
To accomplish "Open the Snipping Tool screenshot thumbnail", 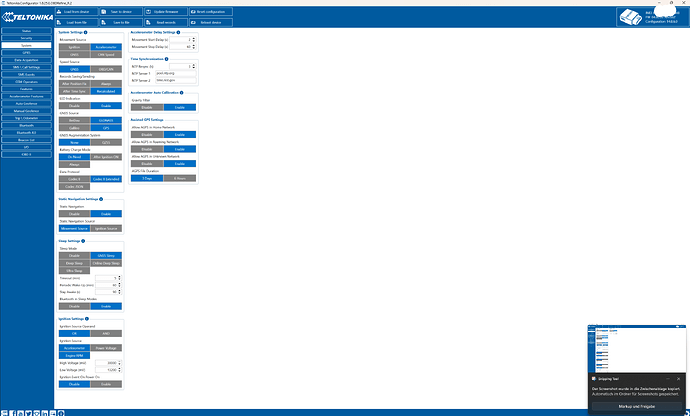I will (x=637, y=349).
